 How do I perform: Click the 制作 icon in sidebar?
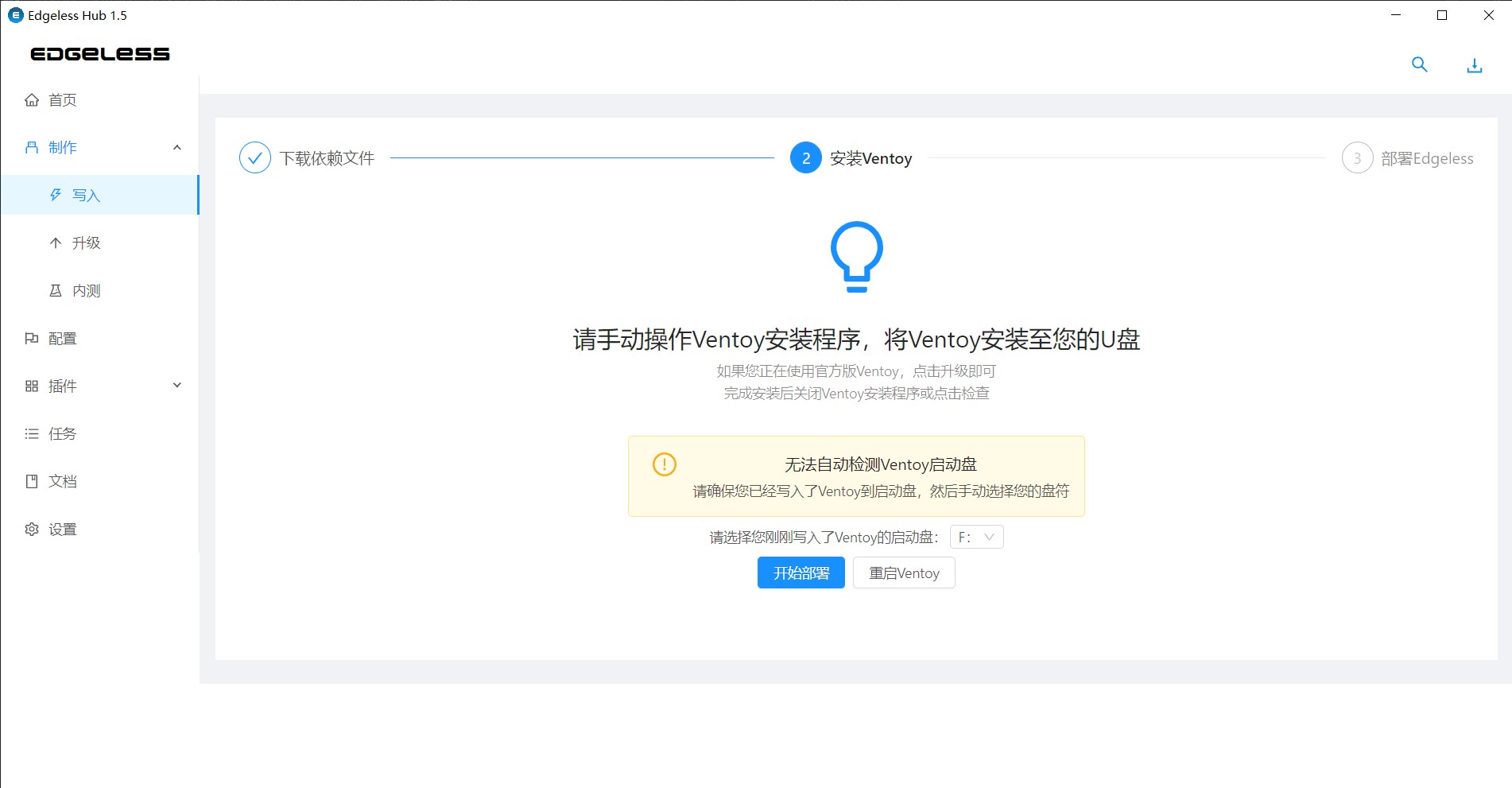(32, 147)
